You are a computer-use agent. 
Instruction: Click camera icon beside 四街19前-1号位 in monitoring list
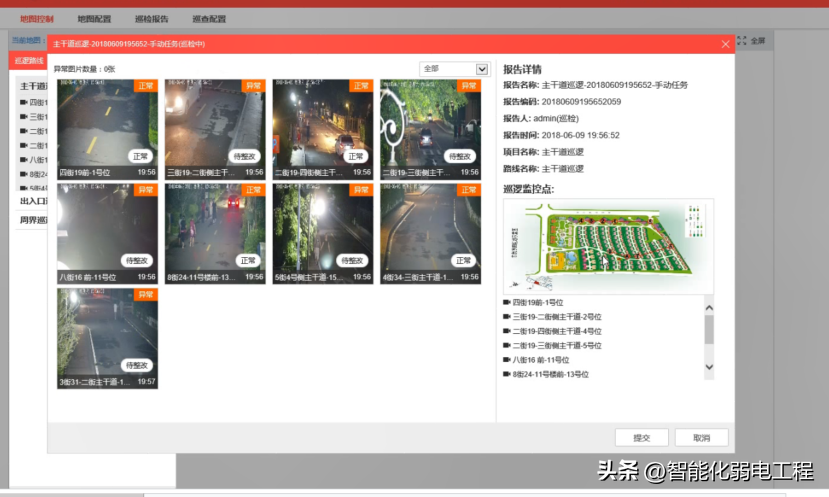point(507,303)
